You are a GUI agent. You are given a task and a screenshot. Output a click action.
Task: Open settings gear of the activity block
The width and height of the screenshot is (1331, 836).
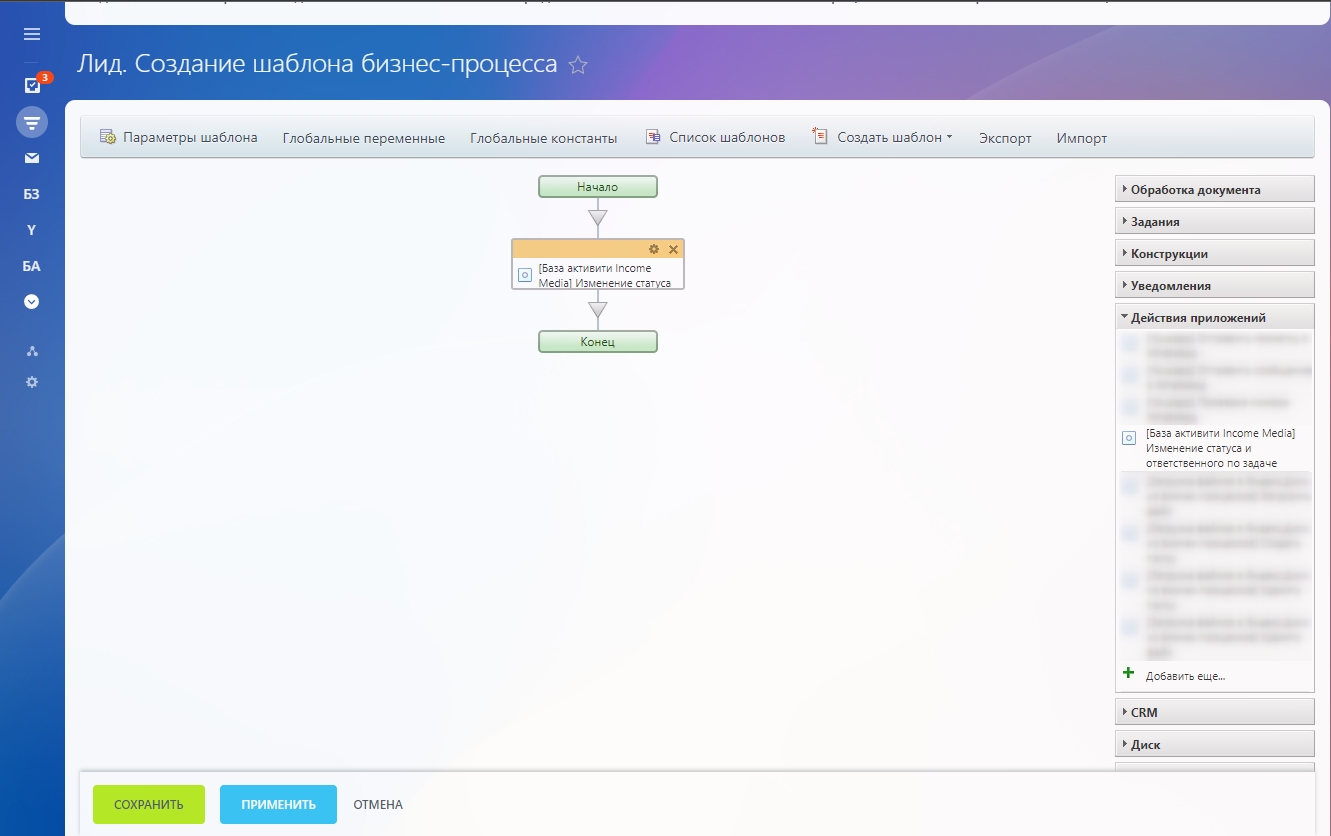[654, 249]
